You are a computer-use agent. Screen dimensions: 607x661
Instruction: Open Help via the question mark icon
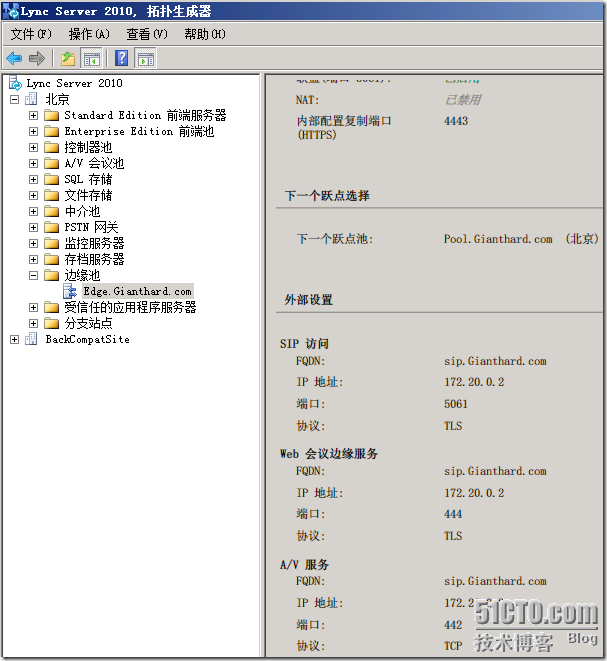coord(121,58)
